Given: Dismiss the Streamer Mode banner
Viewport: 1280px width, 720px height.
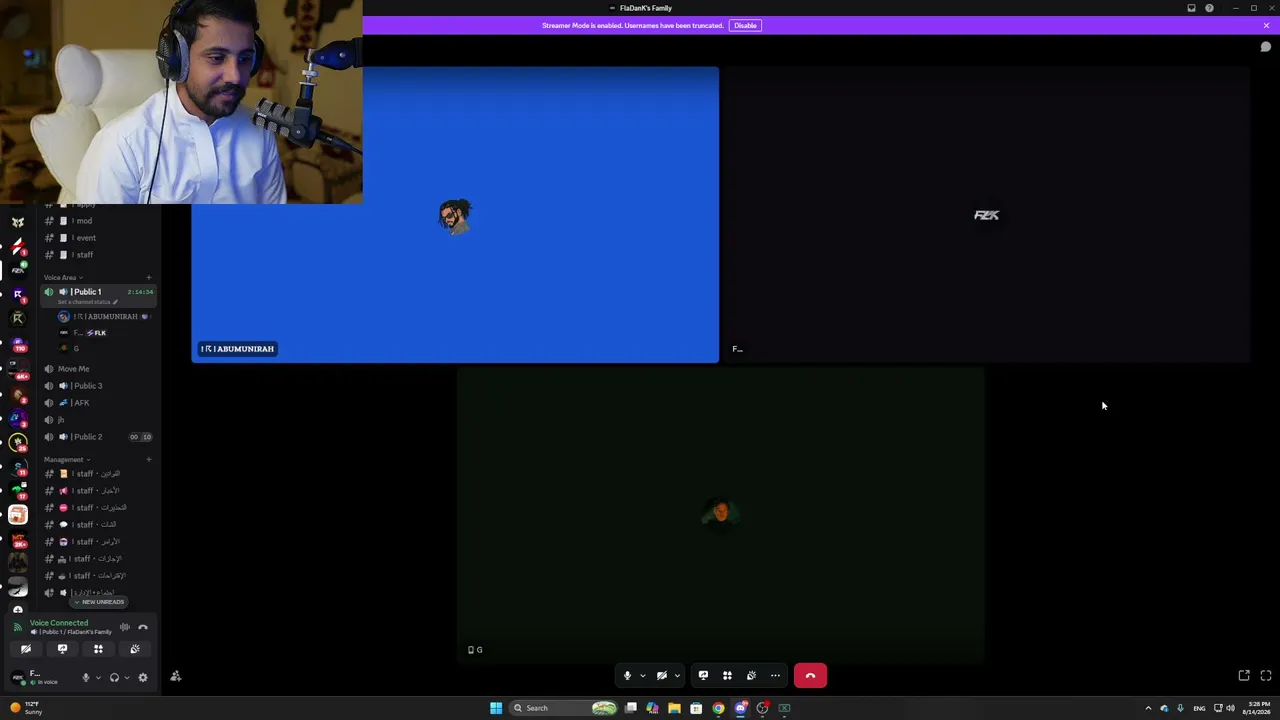Looking at the screenshot, I should coord(1266,25).
